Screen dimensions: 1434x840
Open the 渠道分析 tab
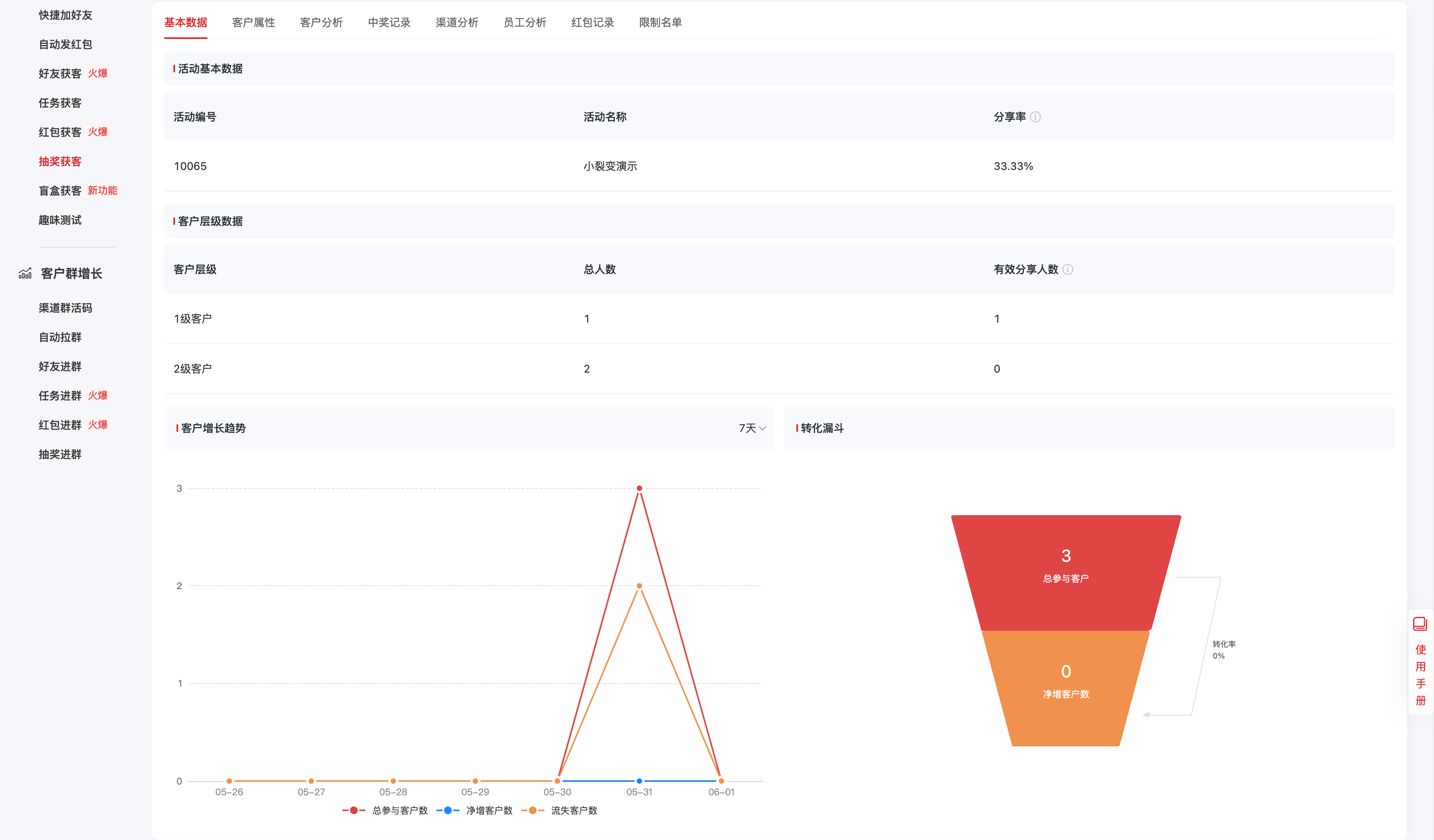coord(457,22)
